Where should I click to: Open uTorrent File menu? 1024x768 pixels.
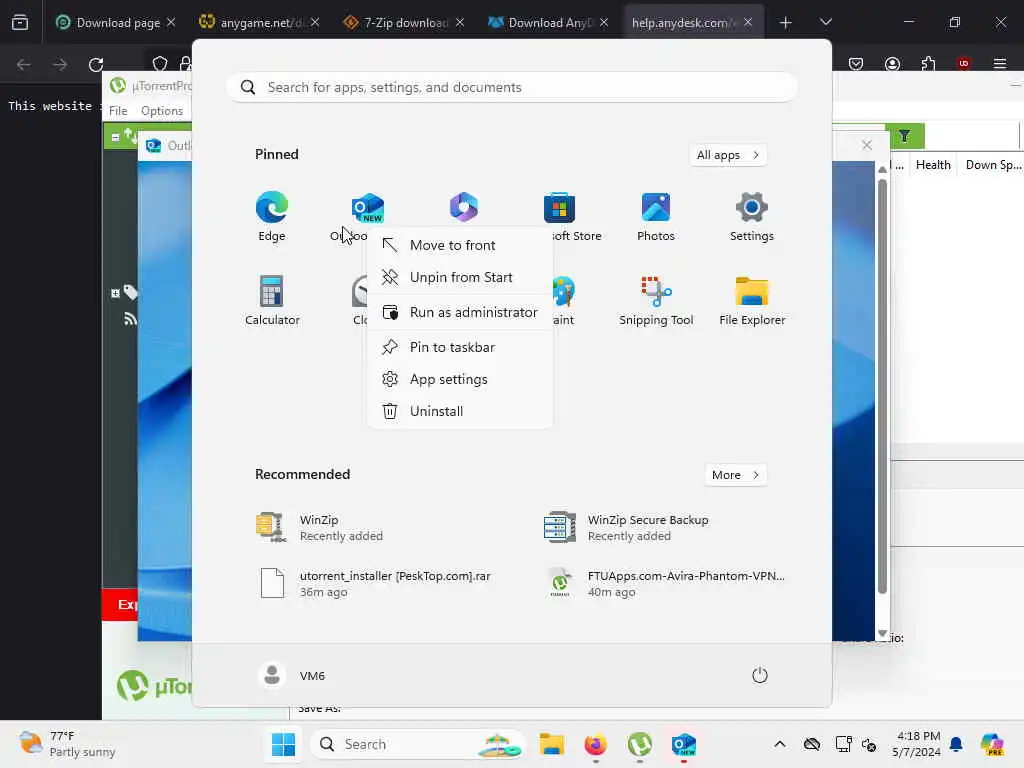tap(118, 111)
